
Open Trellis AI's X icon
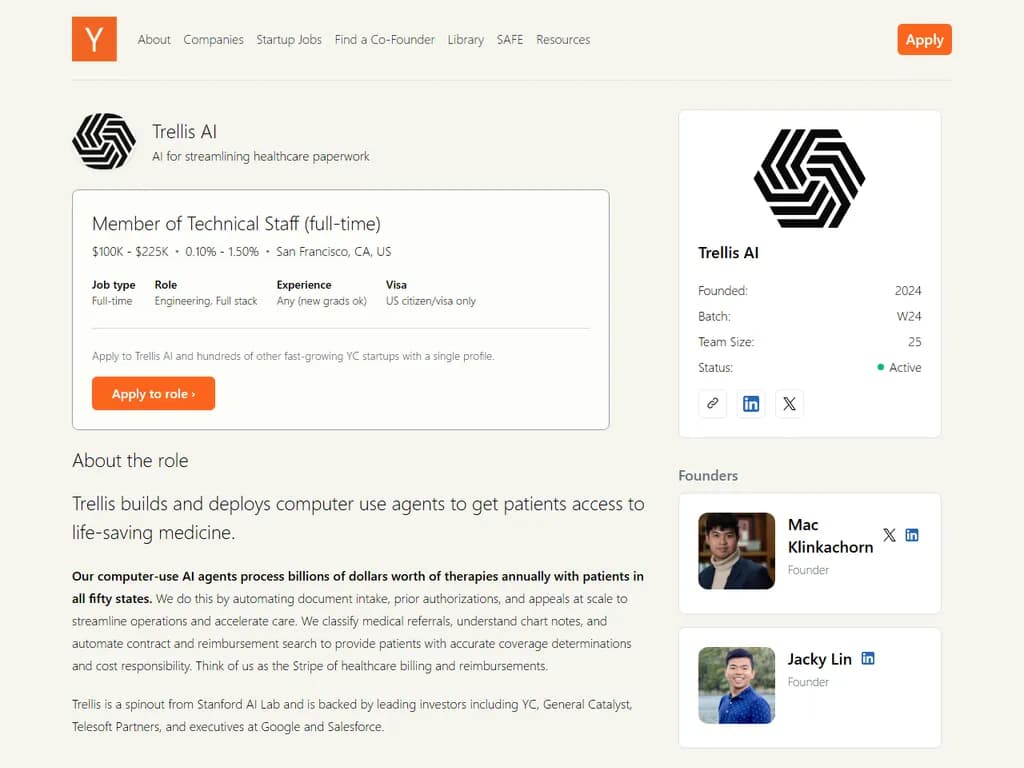point(790,403)
